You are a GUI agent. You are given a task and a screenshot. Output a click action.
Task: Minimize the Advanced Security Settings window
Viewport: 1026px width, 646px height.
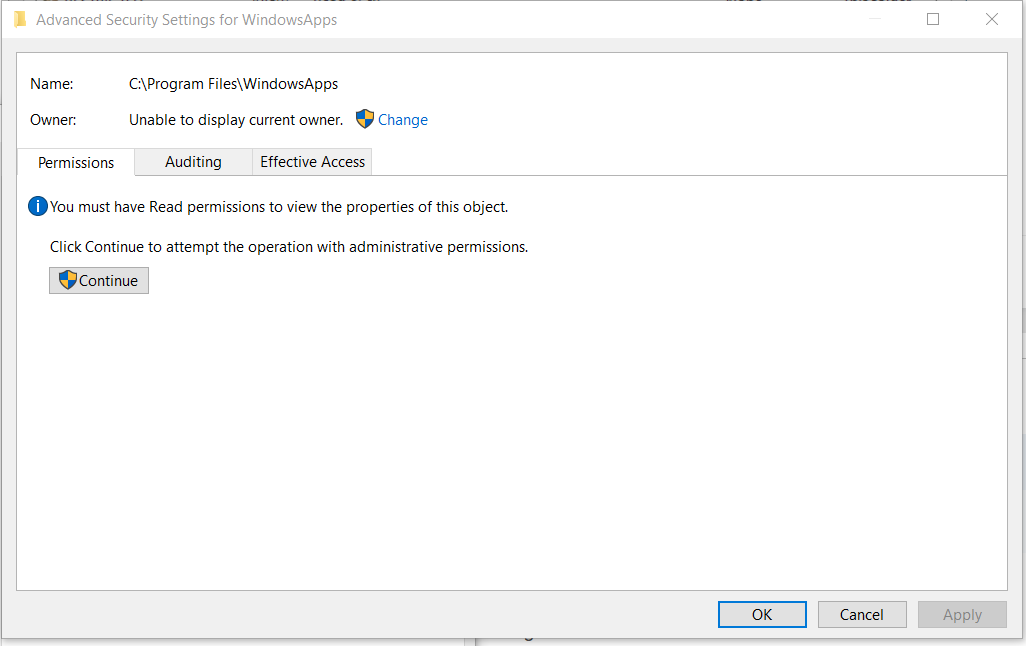[x=873, y=19]
